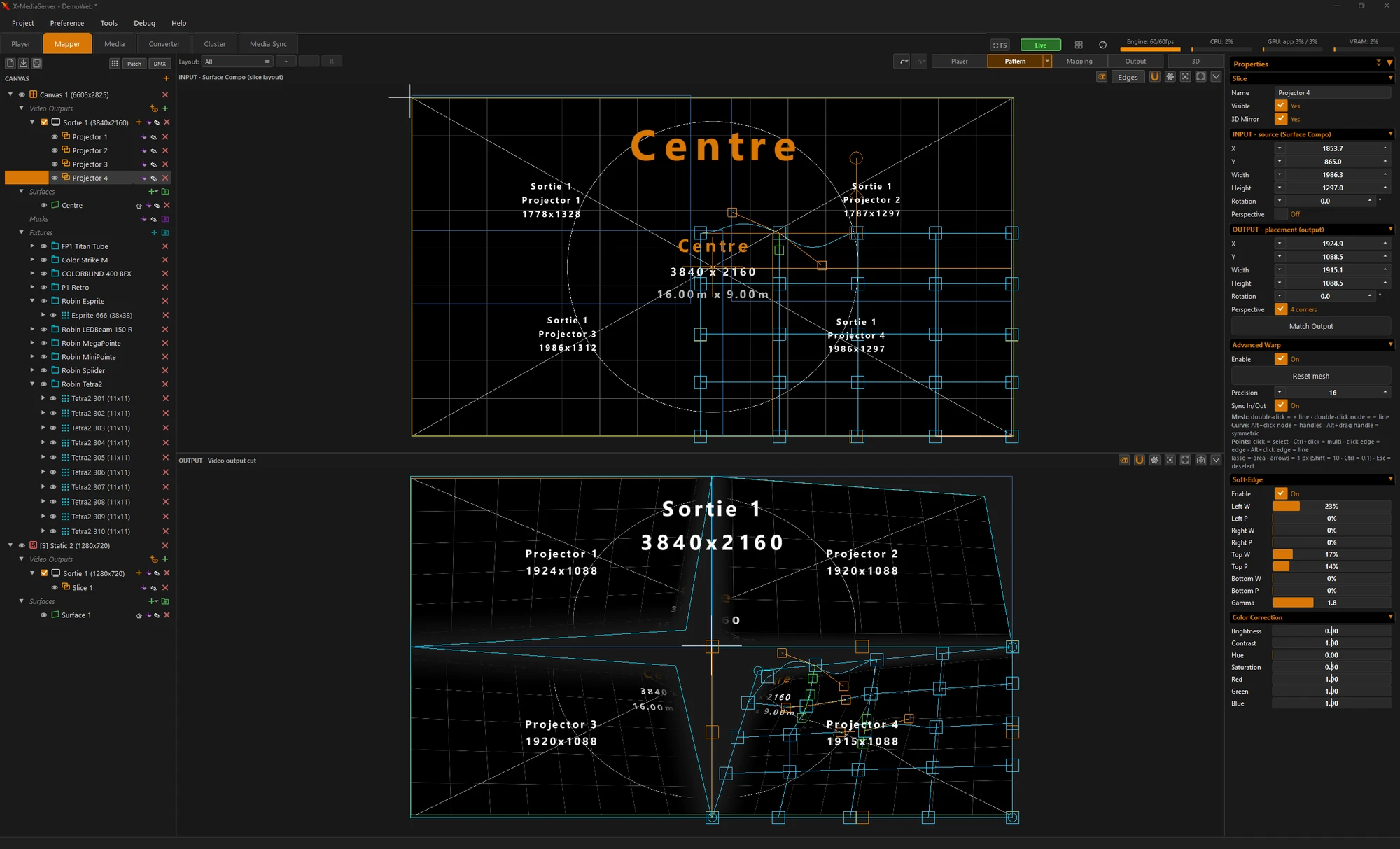The height and width of the screenshot is (849, 1400).
Task: Click the camera snapshot icon in the output toolbar
Action: pos(1200,460)
